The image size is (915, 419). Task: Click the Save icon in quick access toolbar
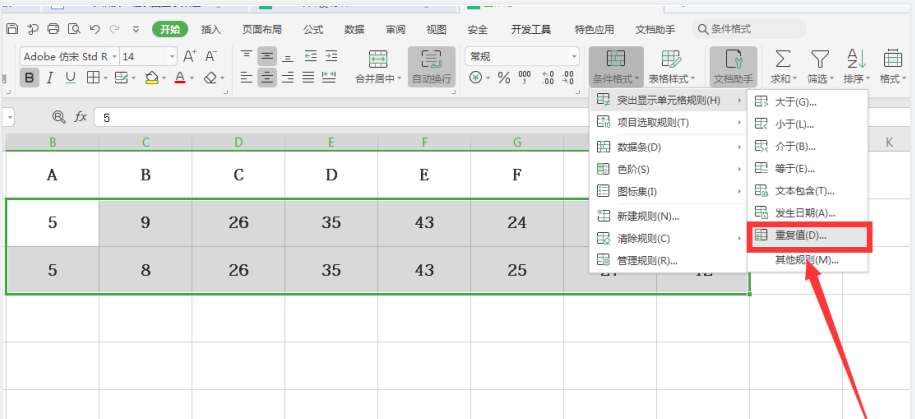(12, 29)
